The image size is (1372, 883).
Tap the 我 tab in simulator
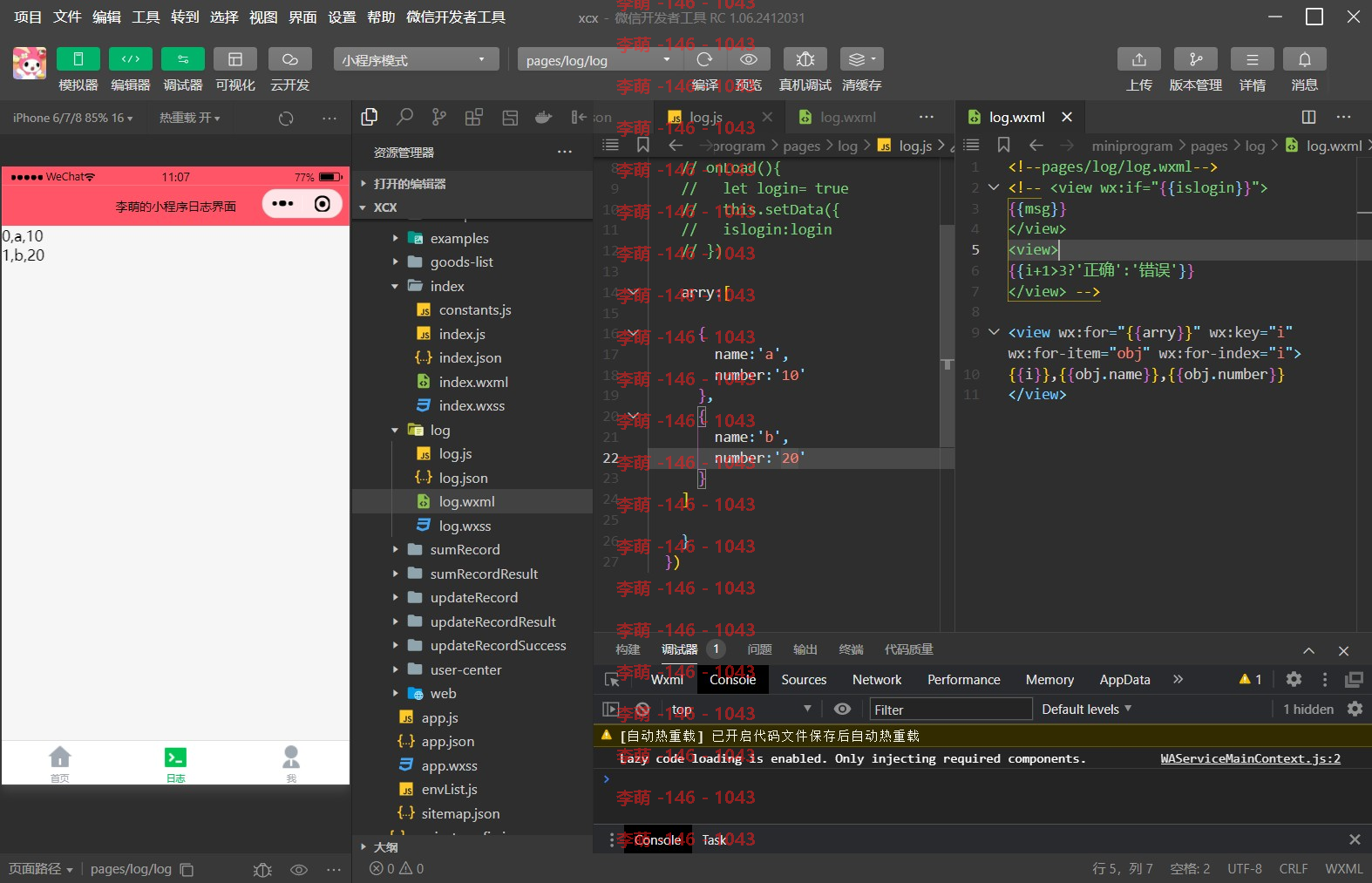point(291,764)
